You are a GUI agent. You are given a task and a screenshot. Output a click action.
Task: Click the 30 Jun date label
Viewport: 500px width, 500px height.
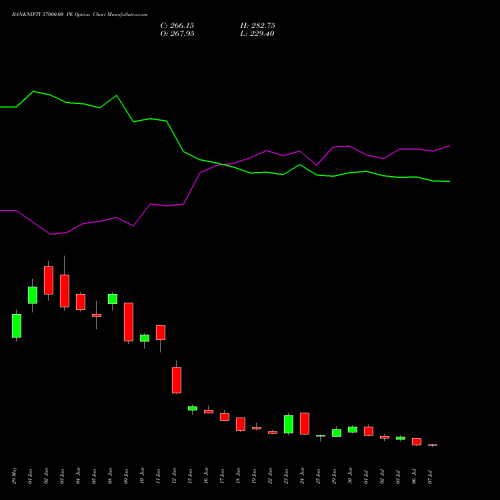pos(350,476)
